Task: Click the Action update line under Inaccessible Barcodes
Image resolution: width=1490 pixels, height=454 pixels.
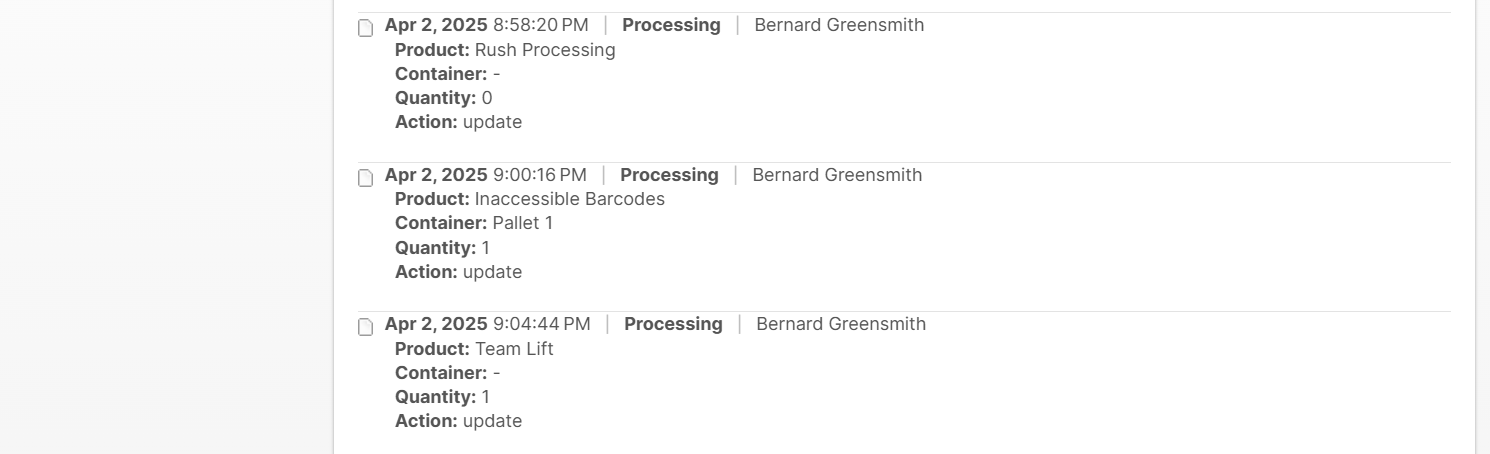Action: coord(458,272)
